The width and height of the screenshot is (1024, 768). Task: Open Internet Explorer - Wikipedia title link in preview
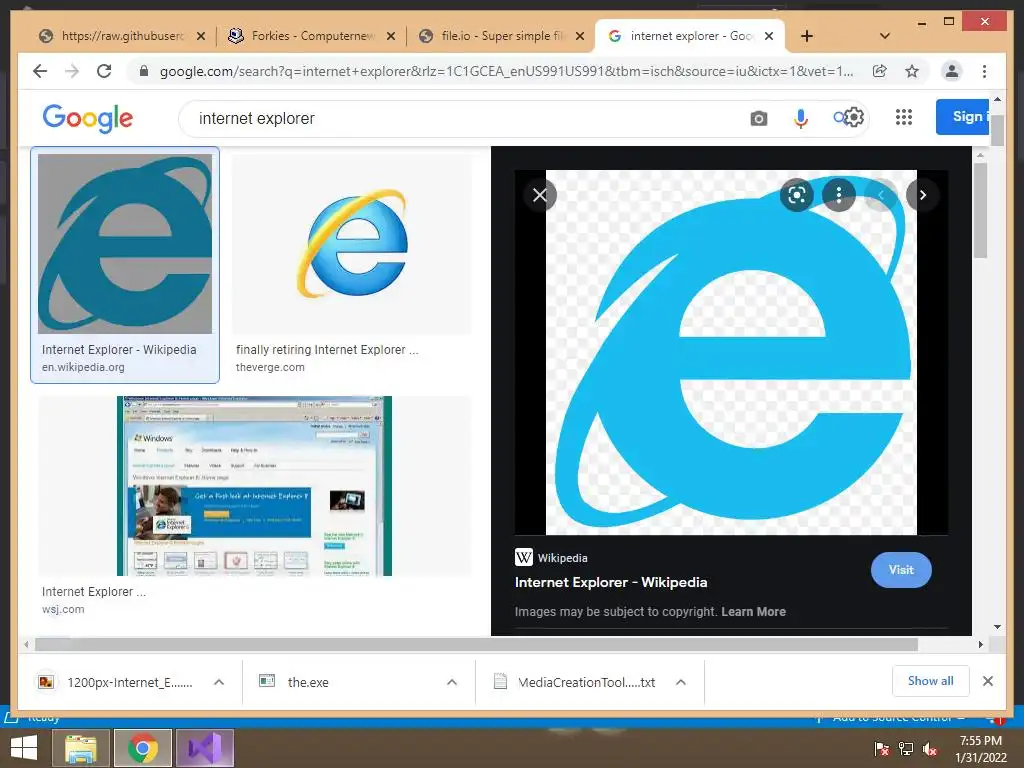(611, 582)
